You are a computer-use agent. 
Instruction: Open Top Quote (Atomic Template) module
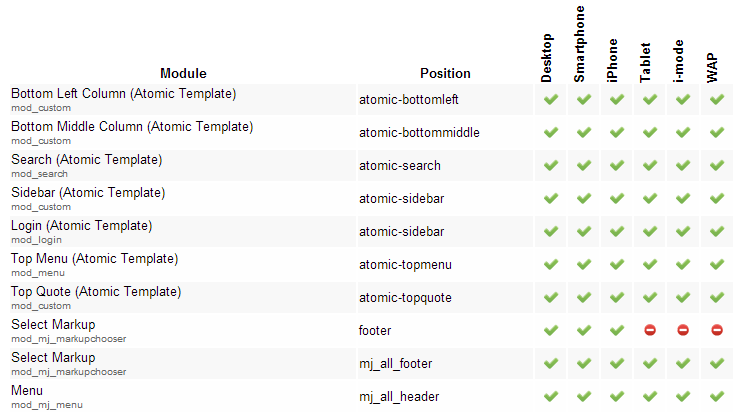pyautogui.click(x=96, y=292)
